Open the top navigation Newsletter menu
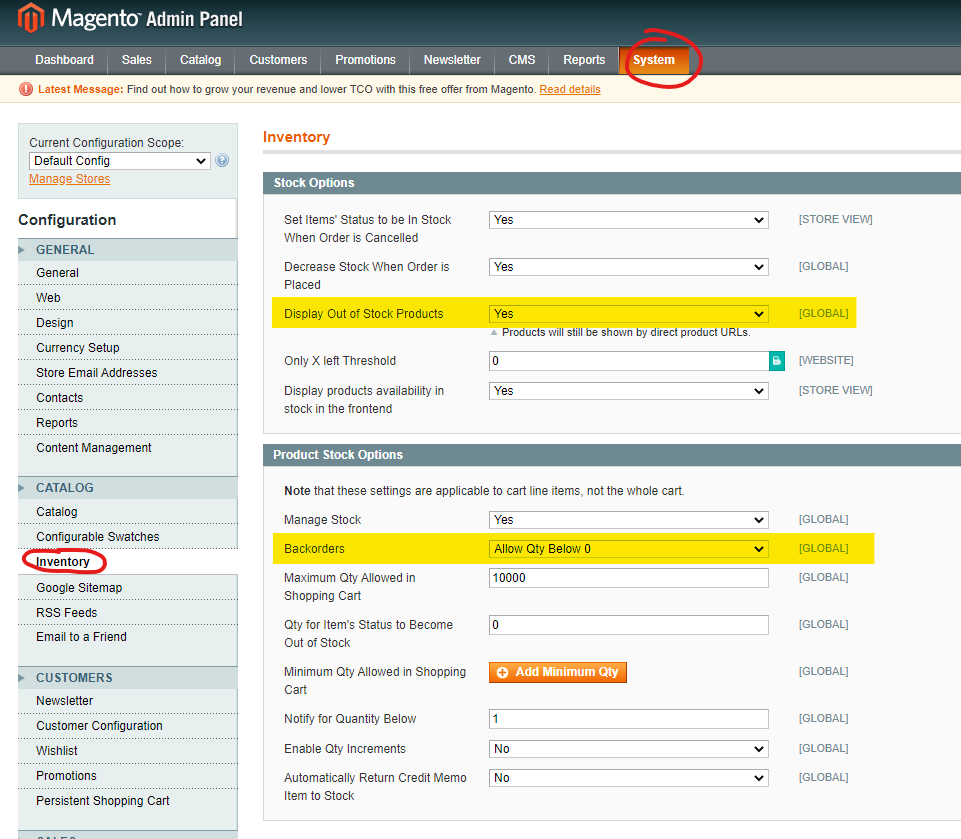961x839 pixels. pyautogui.click(x=452, y=60)
